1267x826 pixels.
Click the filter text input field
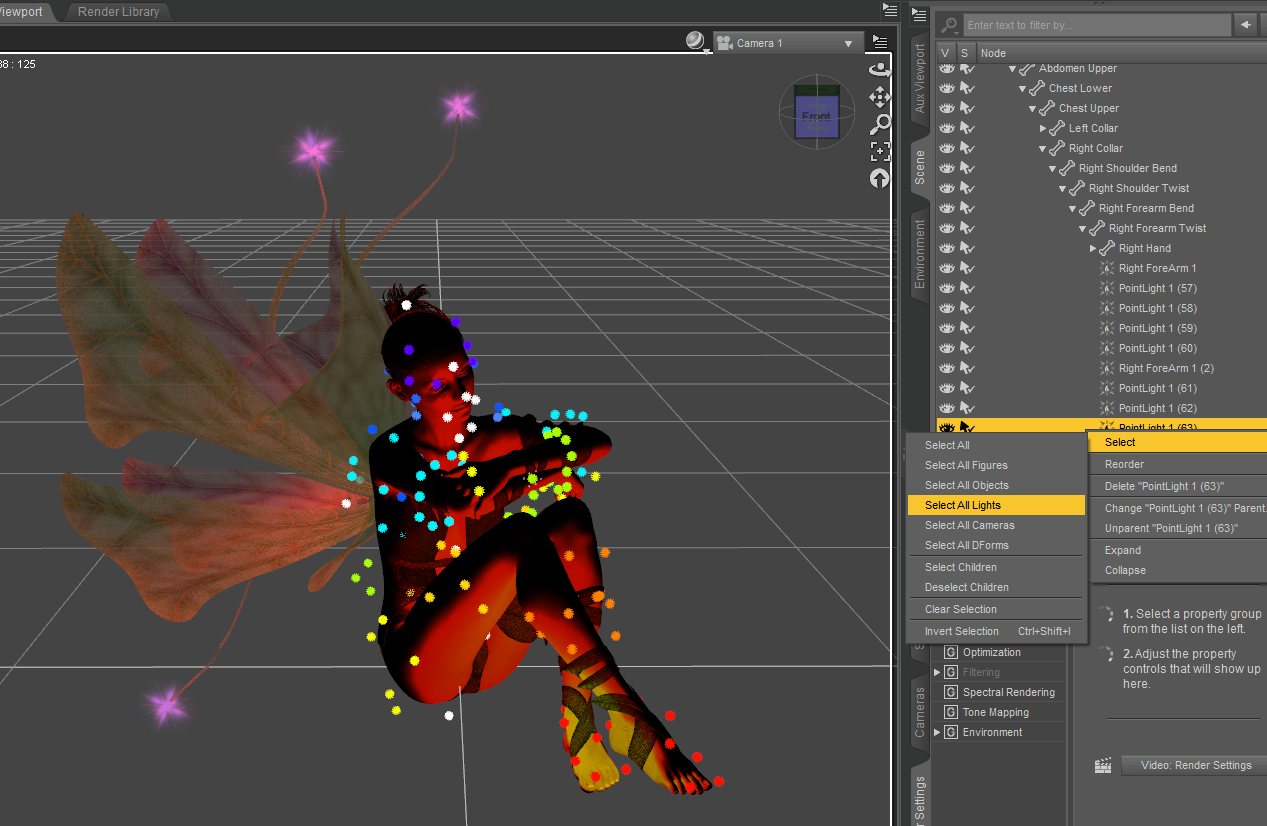(1097, 25)
